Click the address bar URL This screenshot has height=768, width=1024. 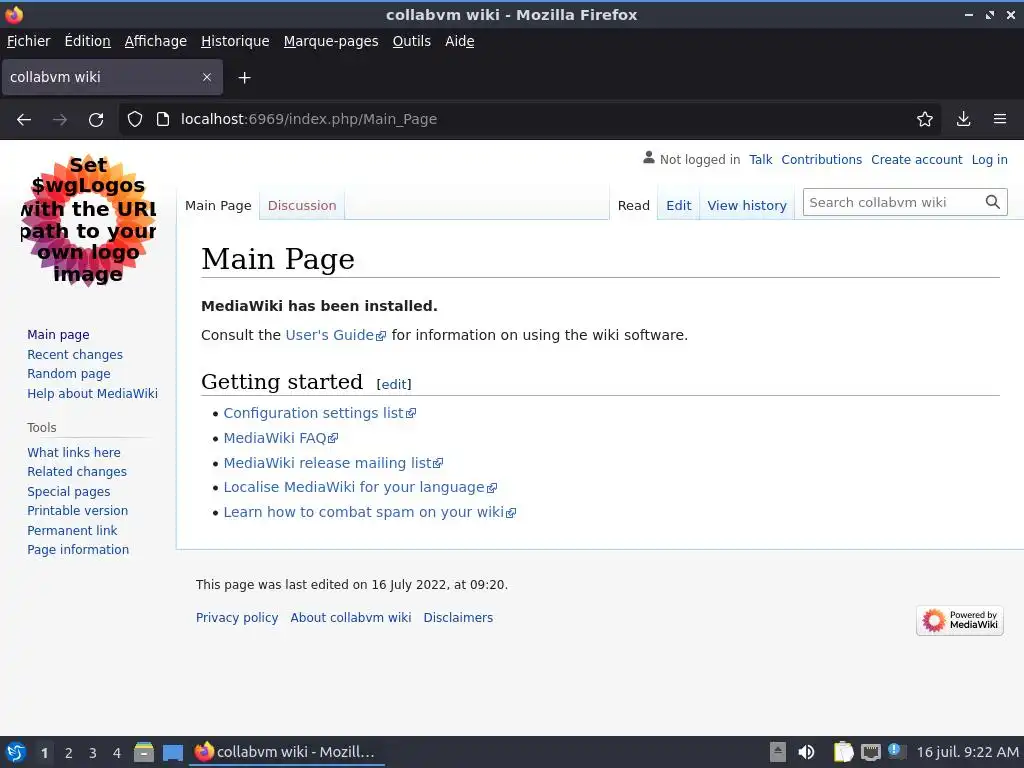[309, 119]
